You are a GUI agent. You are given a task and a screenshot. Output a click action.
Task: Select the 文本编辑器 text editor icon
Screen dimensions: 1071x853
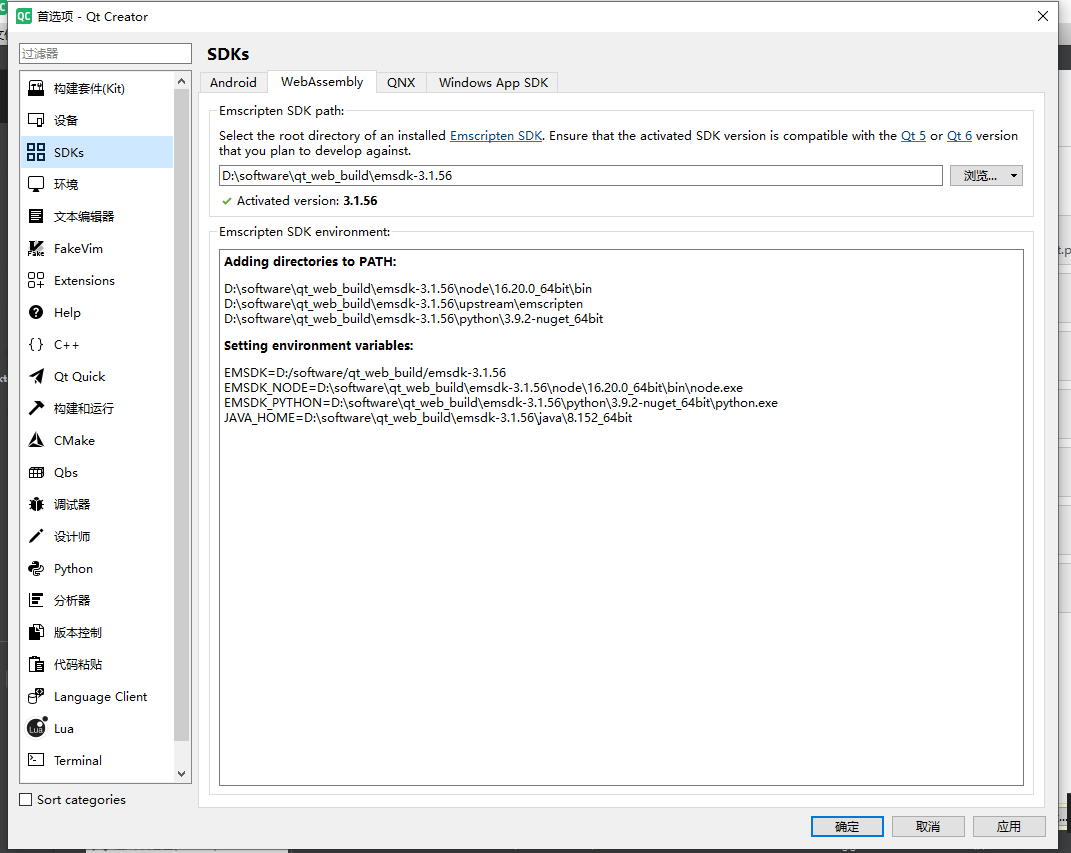pos(36,216)
